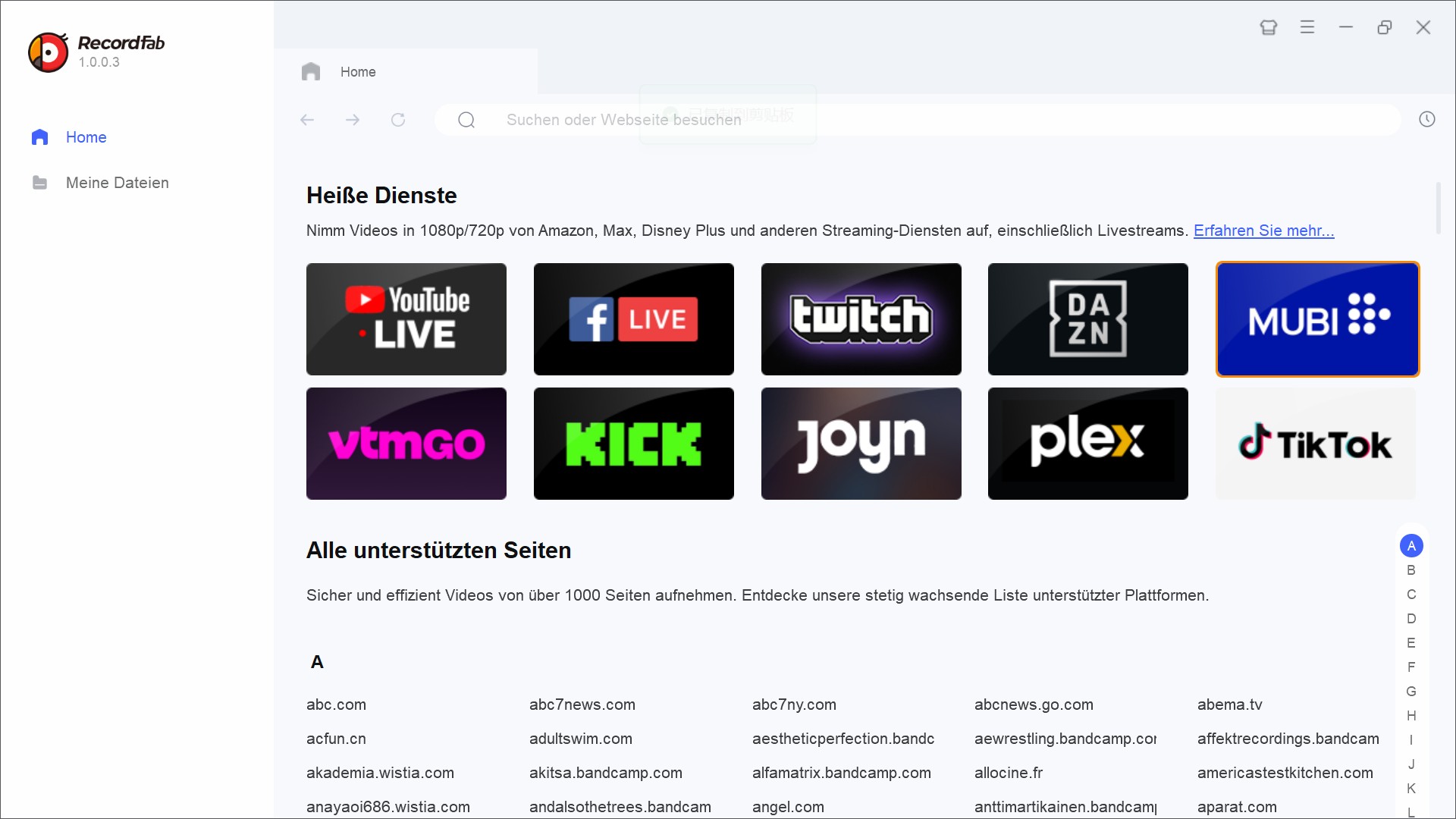Click the Alle unterstützten Seiten heading
The image size is (1456, 819).
click(x=438, y=551)
